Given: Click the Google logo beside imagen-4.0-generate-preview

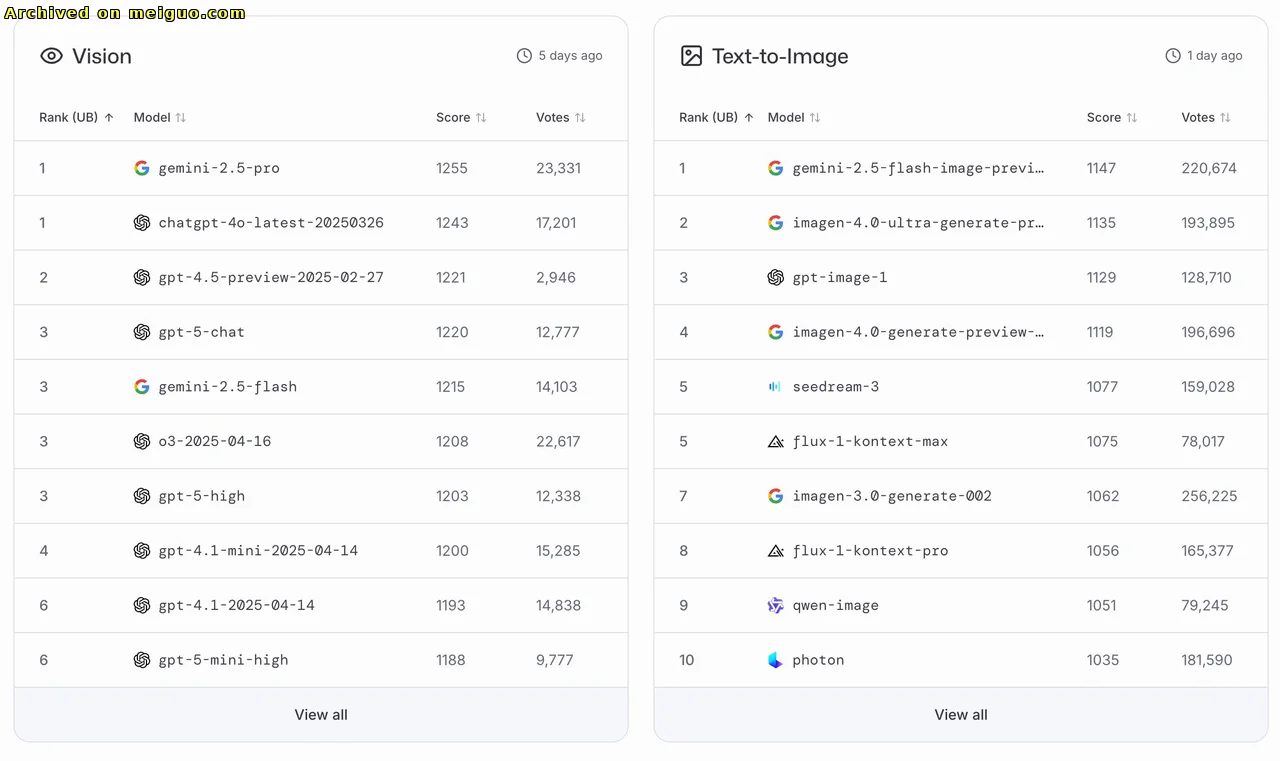Looking at the screenshot, I should click(776, 332).
